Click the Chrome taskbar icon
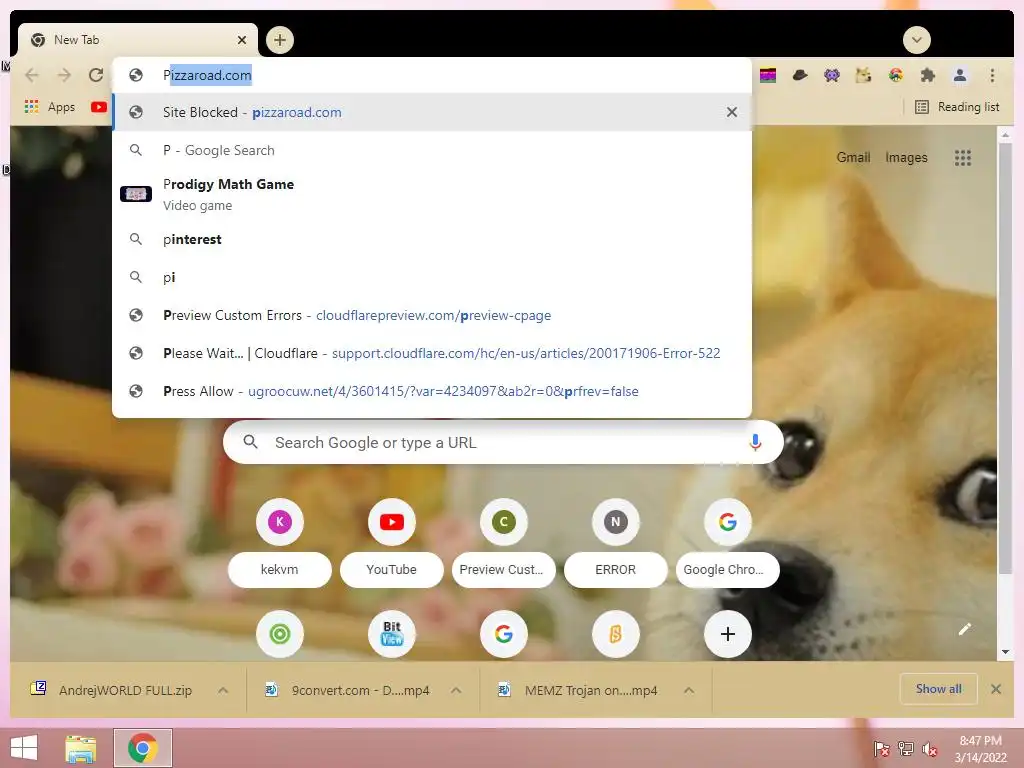This screenshot has width=1024, height=768. pyautogui.click(x=142, y=748)
